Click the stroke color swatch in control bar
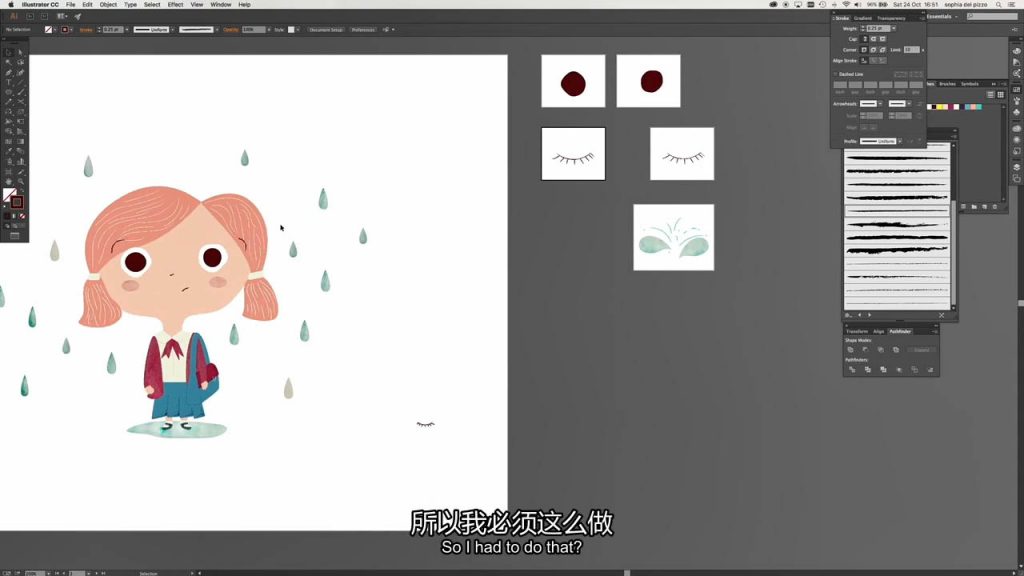1024x576 pixels. pos(65,29)
